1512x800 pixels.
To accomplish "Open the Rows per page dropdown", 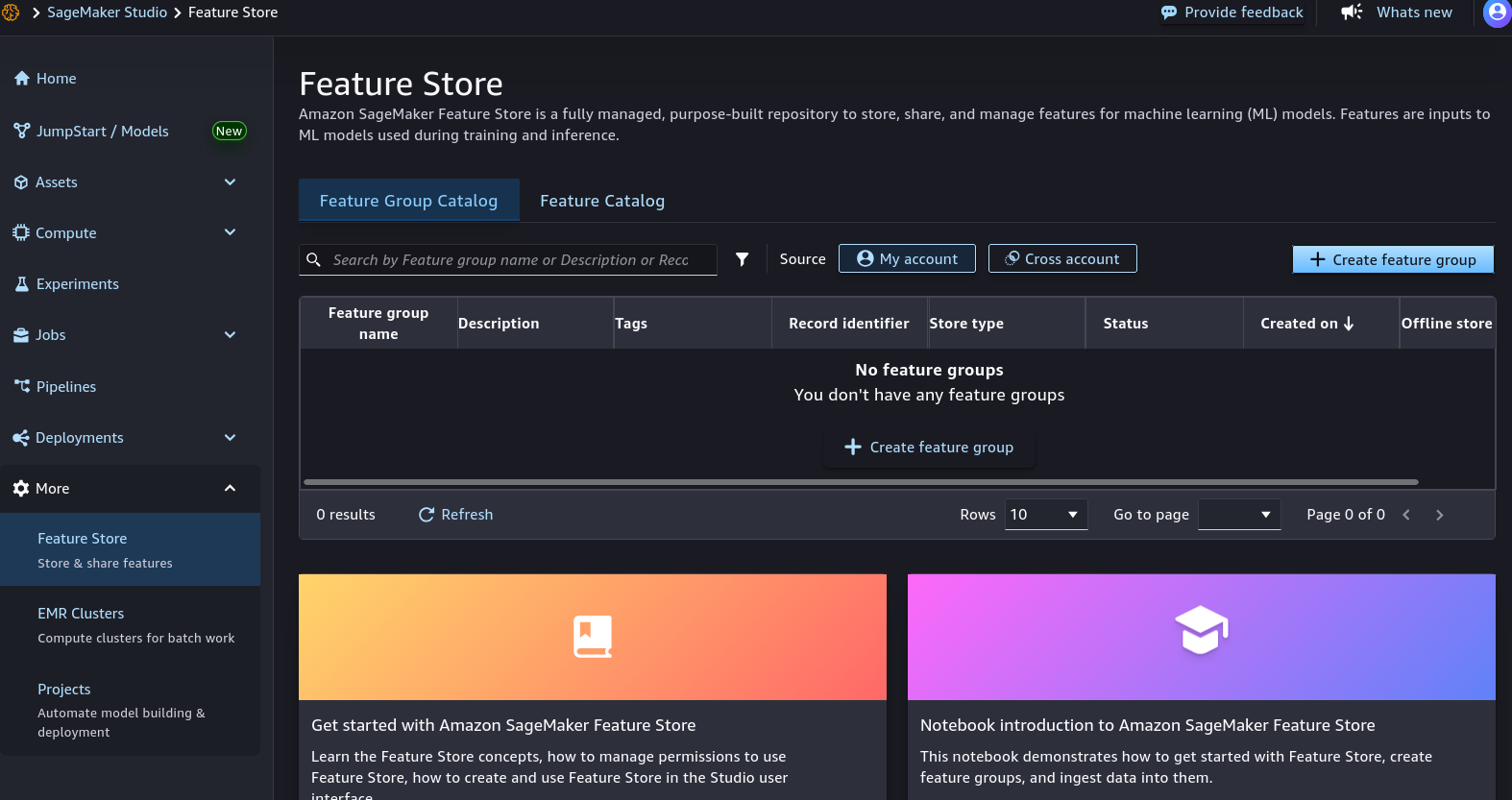I will [1046, 515].
